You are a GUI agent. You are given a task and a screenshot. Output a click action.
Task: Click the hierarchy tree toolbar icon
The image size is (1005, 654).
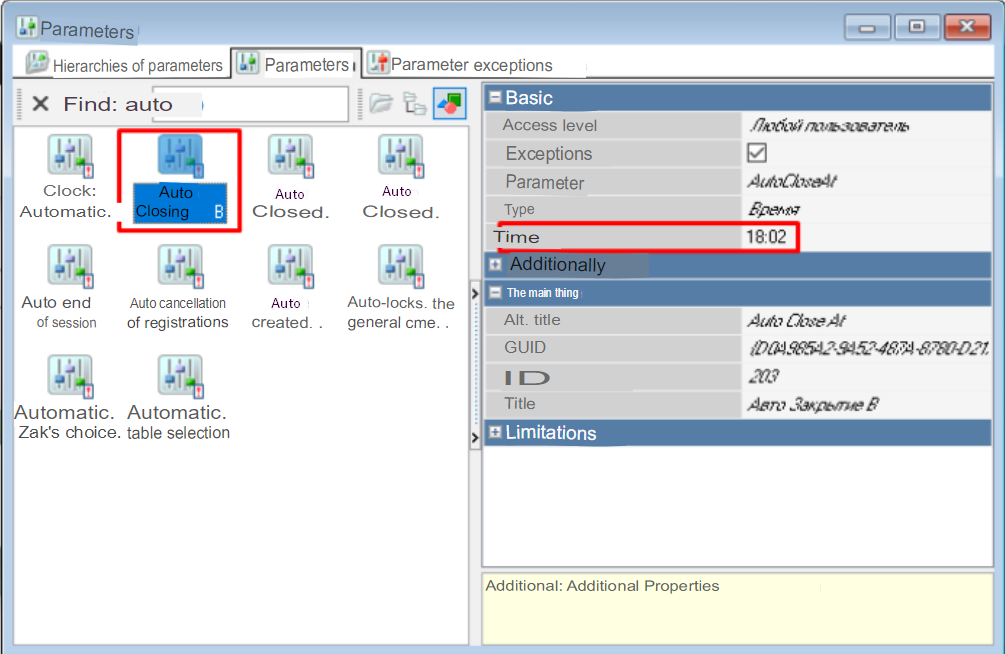[x=414, y=103]
